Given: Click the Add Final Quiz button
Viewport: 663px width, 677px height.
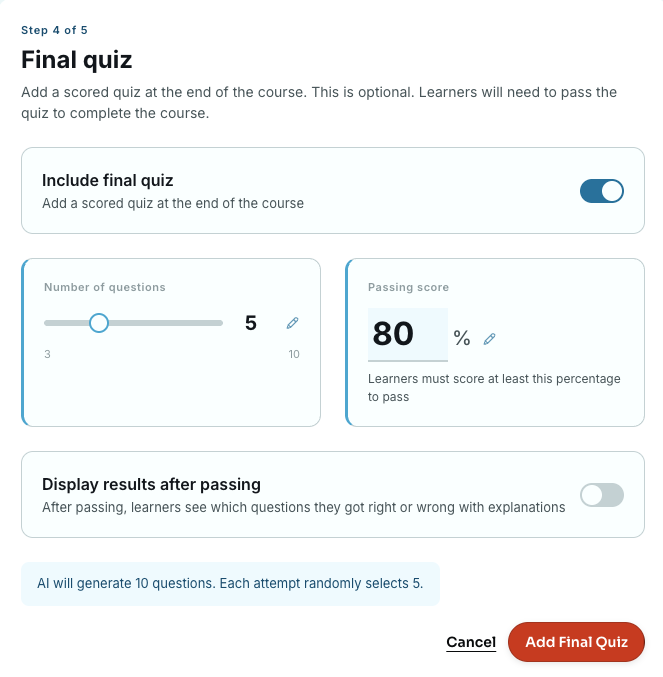Looking at the screenshot, I should (576, 642).
